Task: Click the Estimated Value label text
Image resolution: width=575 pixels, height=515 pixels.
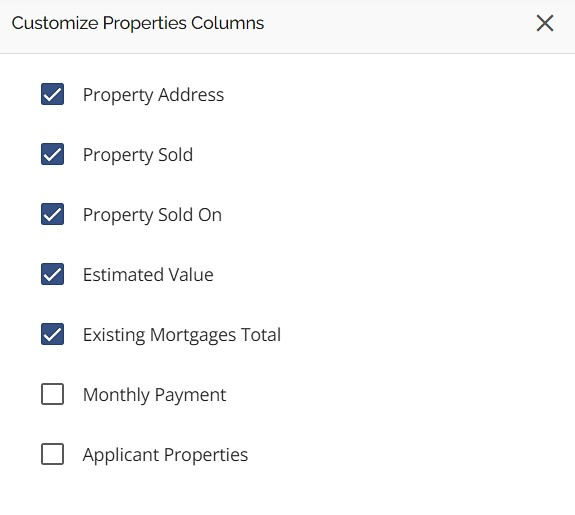Action: point(148,275)
